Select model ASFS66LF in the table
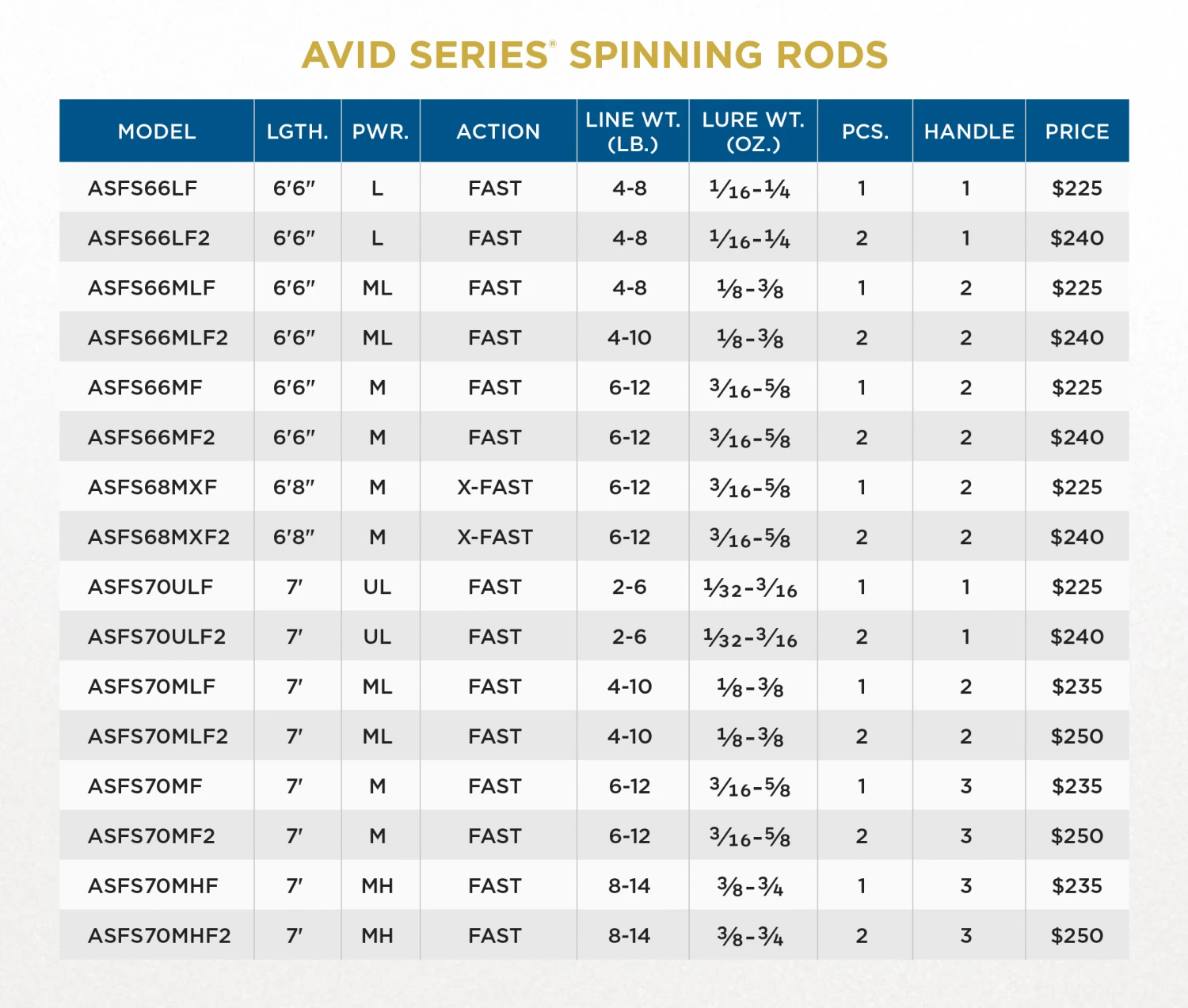1188x1008 pixels. click(143, 188)
